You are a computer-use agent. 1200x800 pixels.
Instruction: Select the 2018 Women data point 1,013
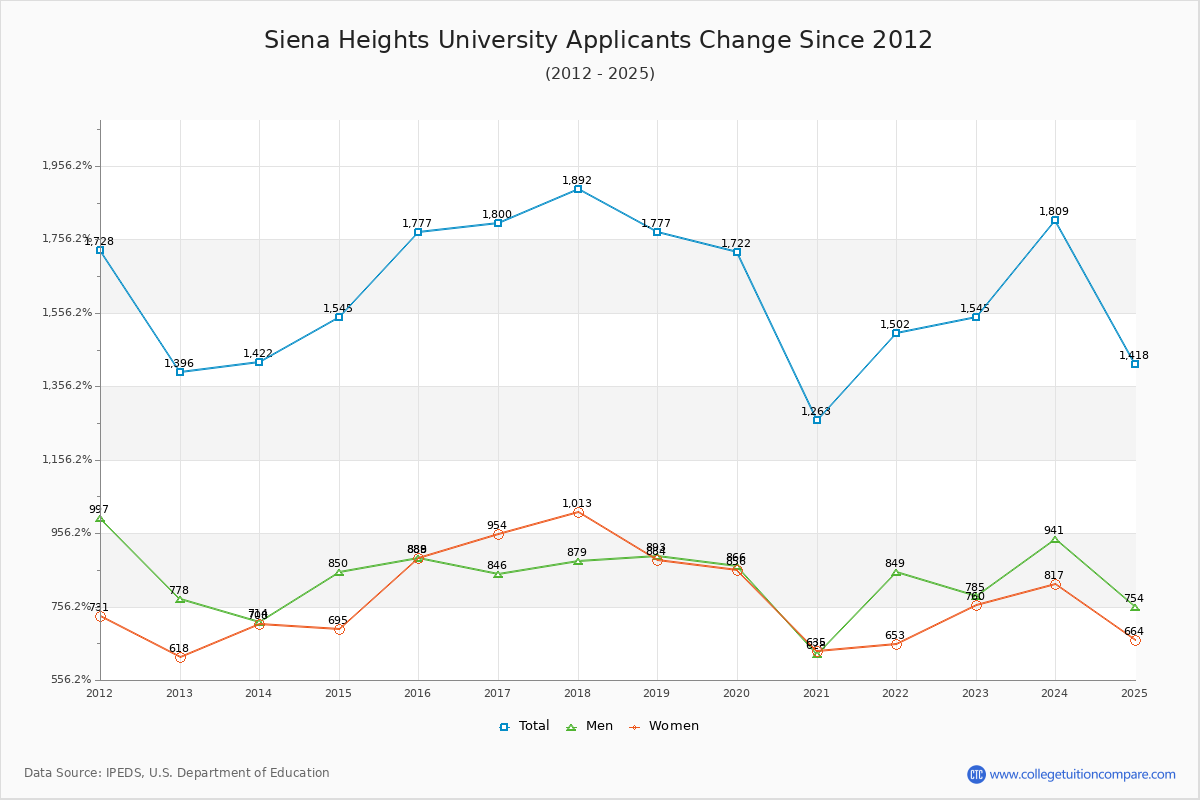point(578,512)
